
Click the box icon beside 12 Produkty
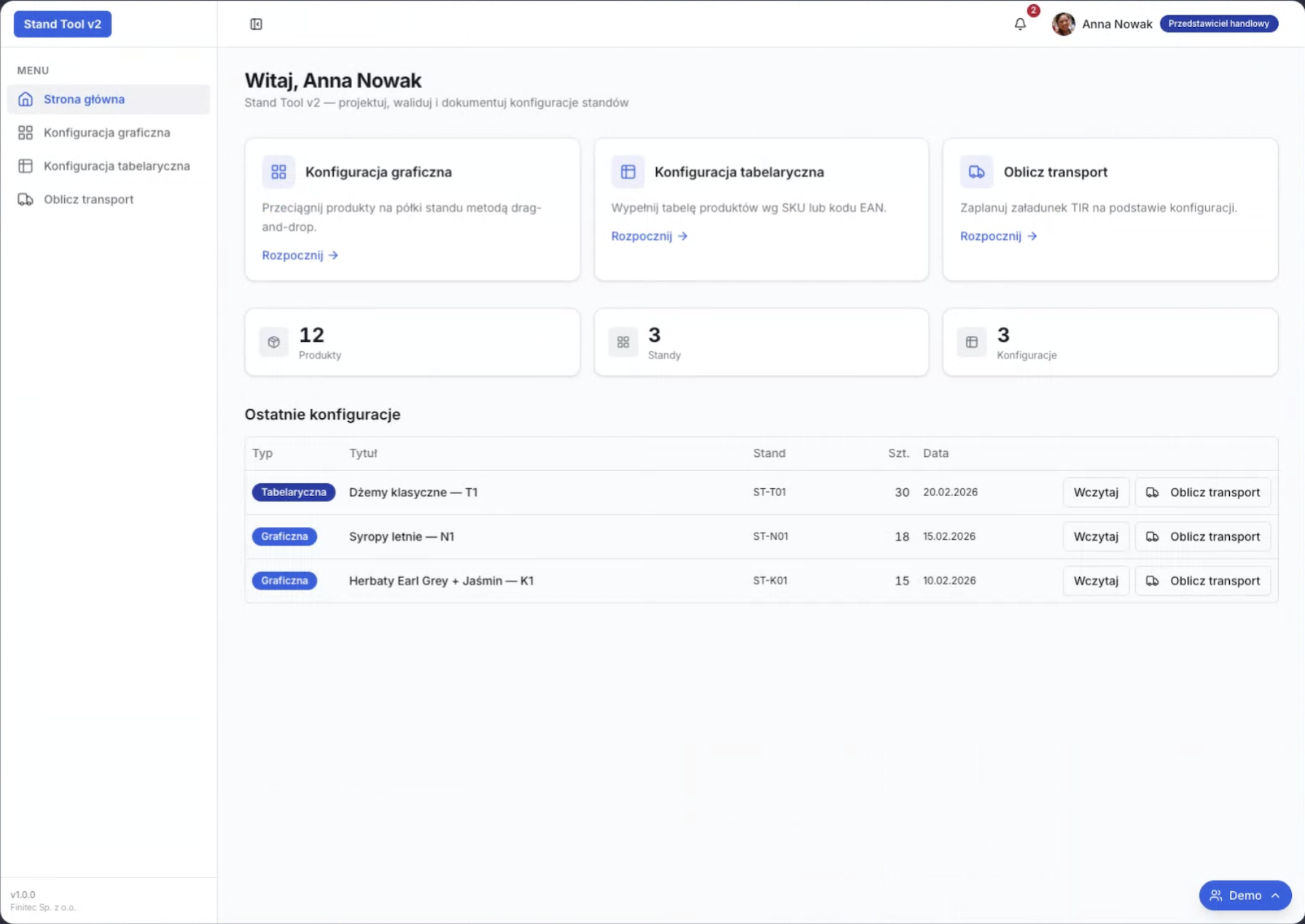tap(273, 342)
